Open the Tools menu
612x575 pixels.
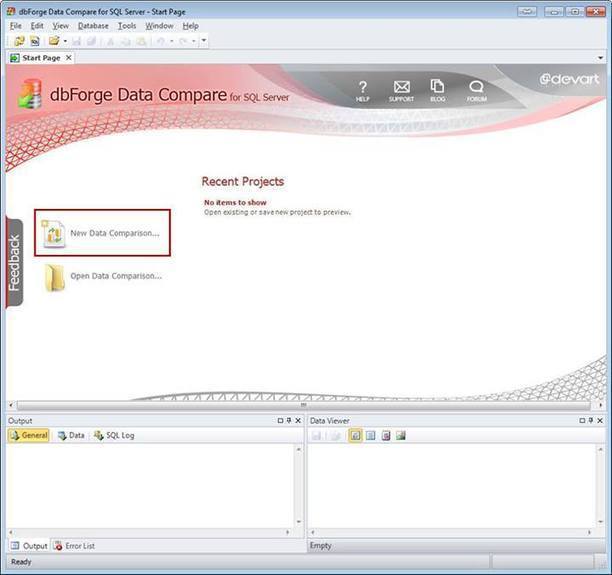pos(127,26)
